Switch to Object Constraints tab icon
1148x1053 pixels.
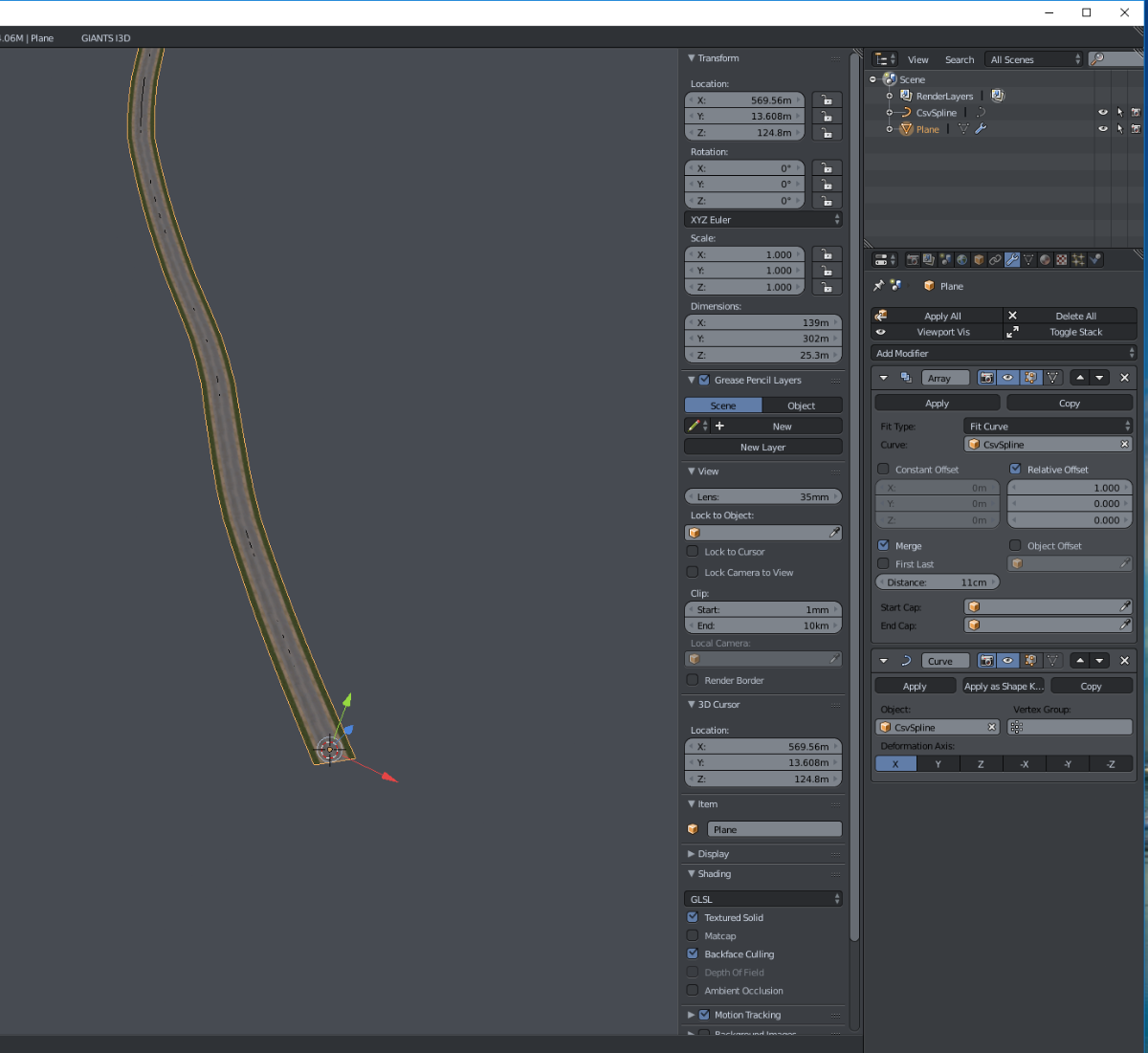995,260
